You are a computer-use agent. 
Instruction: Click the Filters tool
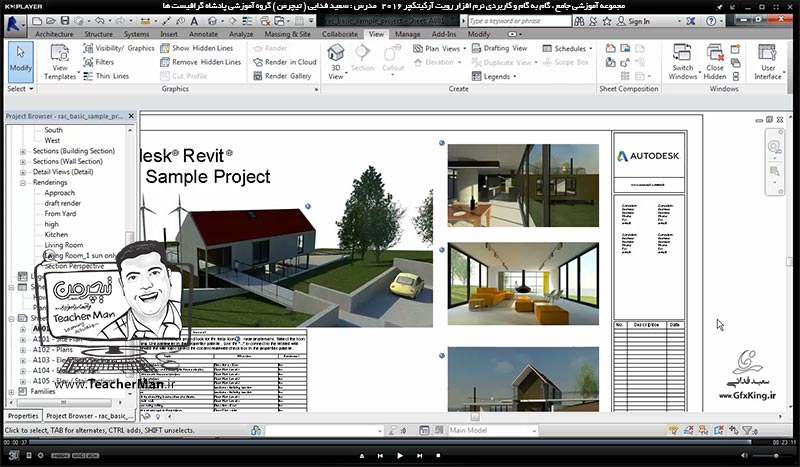99,62
